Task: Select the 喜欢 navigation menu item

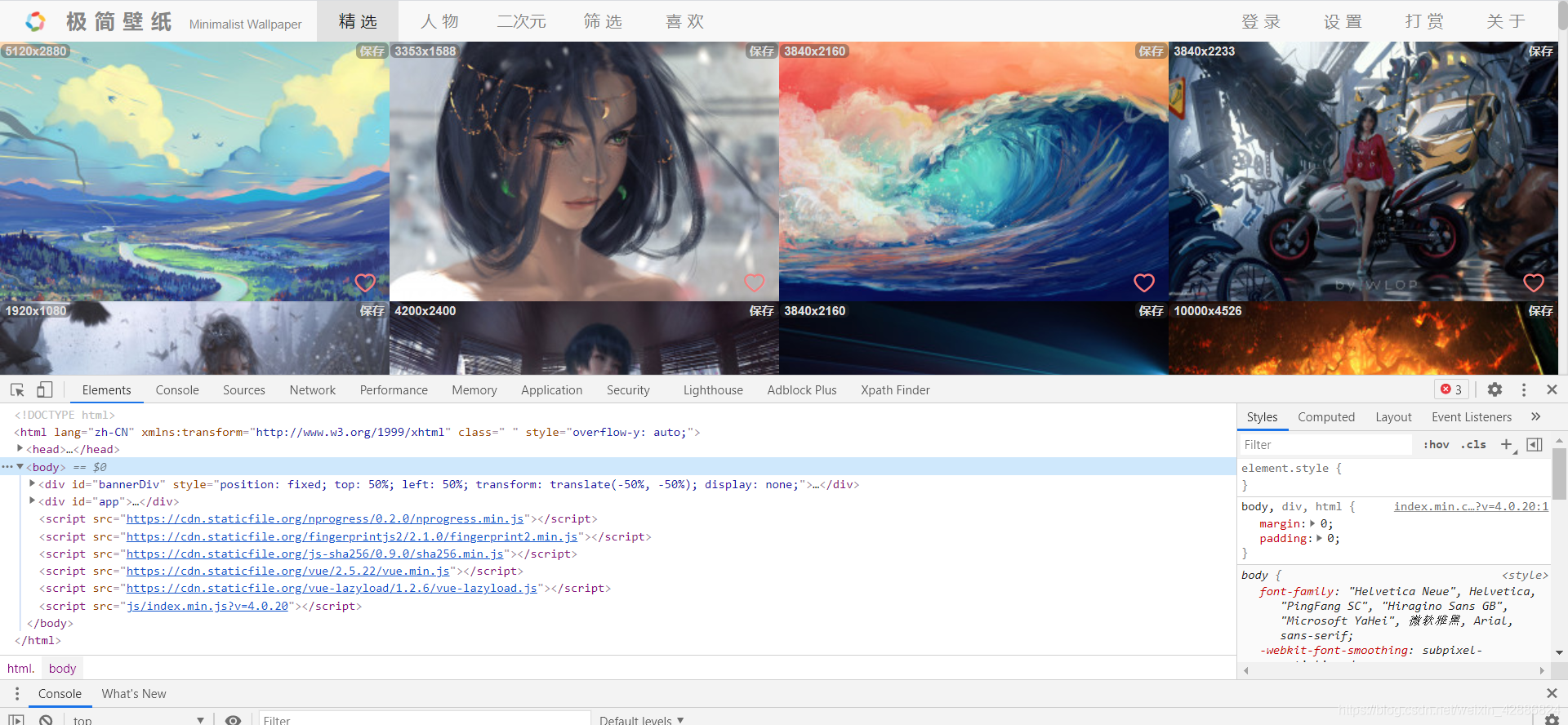Action: (685, 21)
